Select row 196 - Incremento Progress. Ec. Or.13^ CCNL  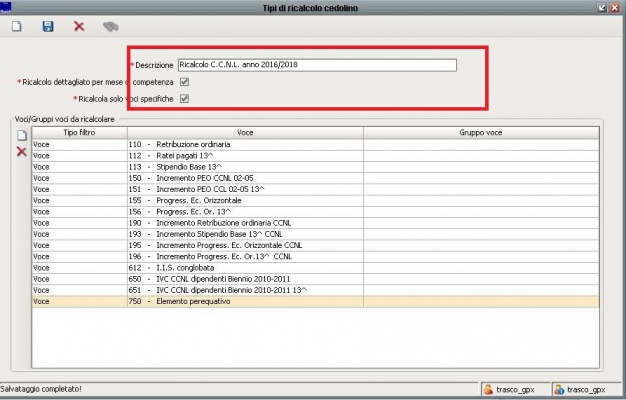pos(315,256)
